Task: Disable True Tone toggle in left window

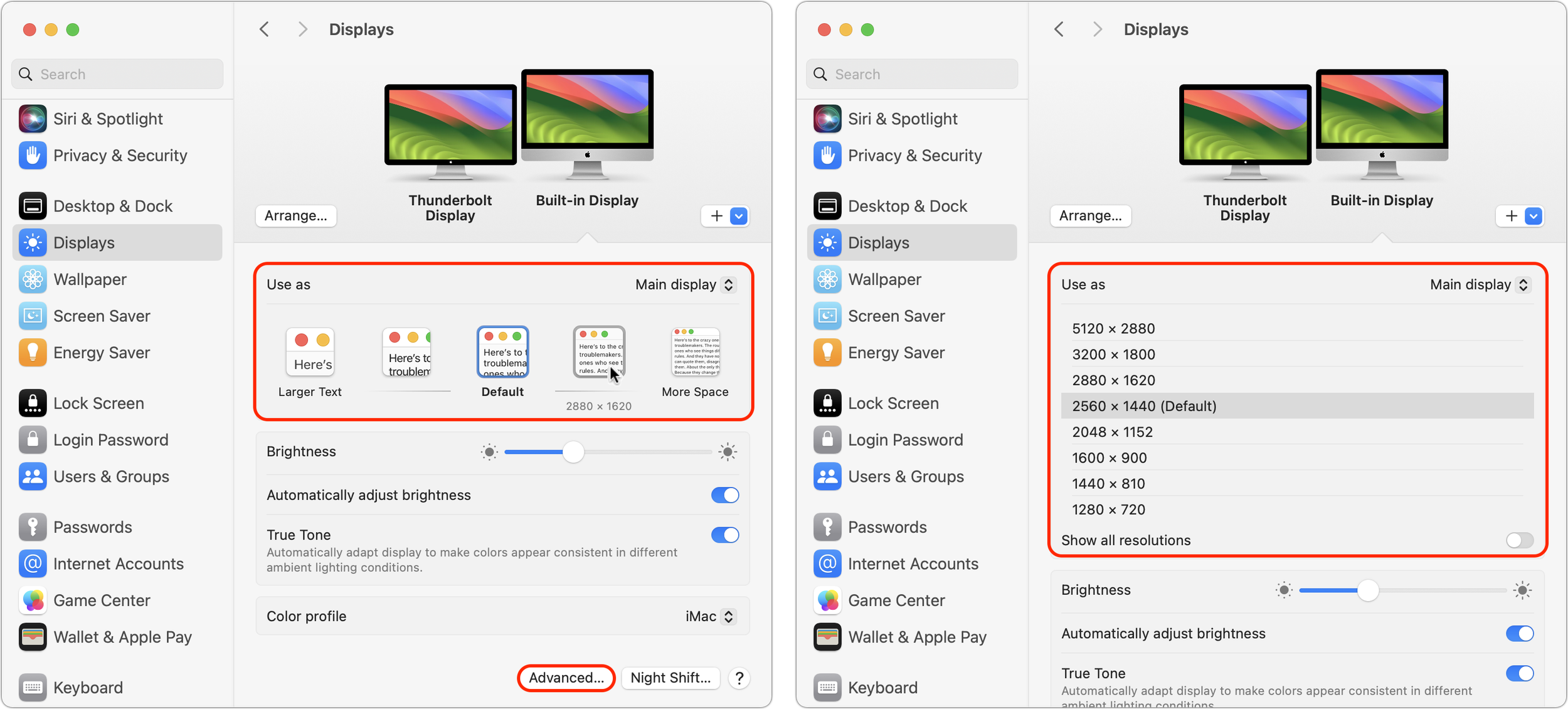Action: pyautogui.click(x=724, y=535)
